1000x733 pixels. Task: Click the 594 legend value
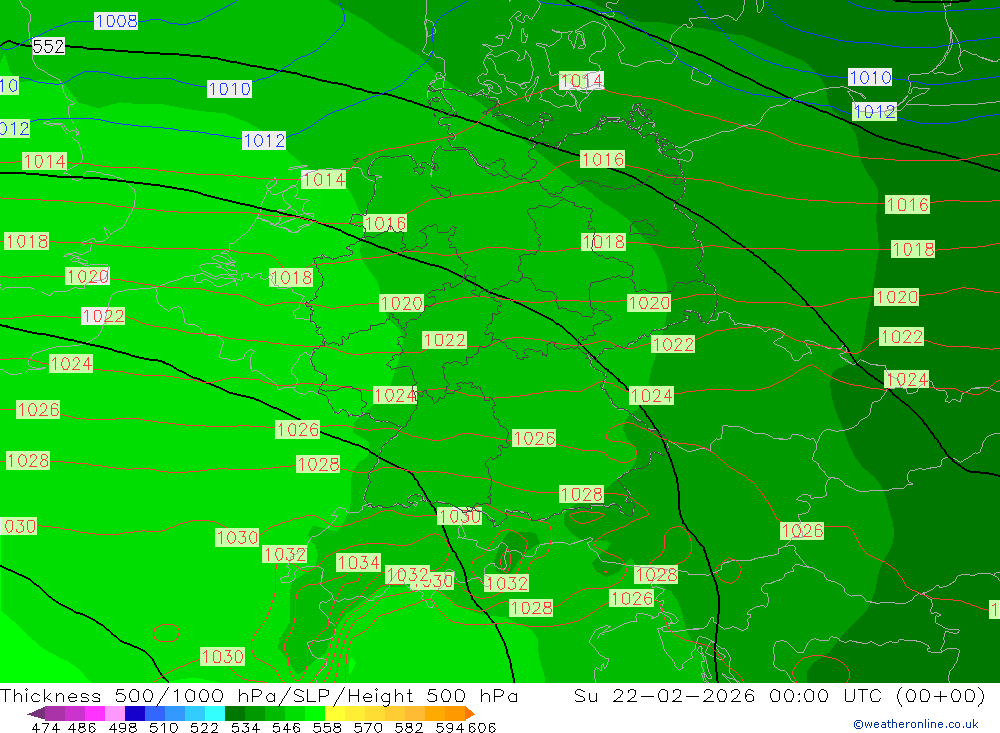pos(450,727)
